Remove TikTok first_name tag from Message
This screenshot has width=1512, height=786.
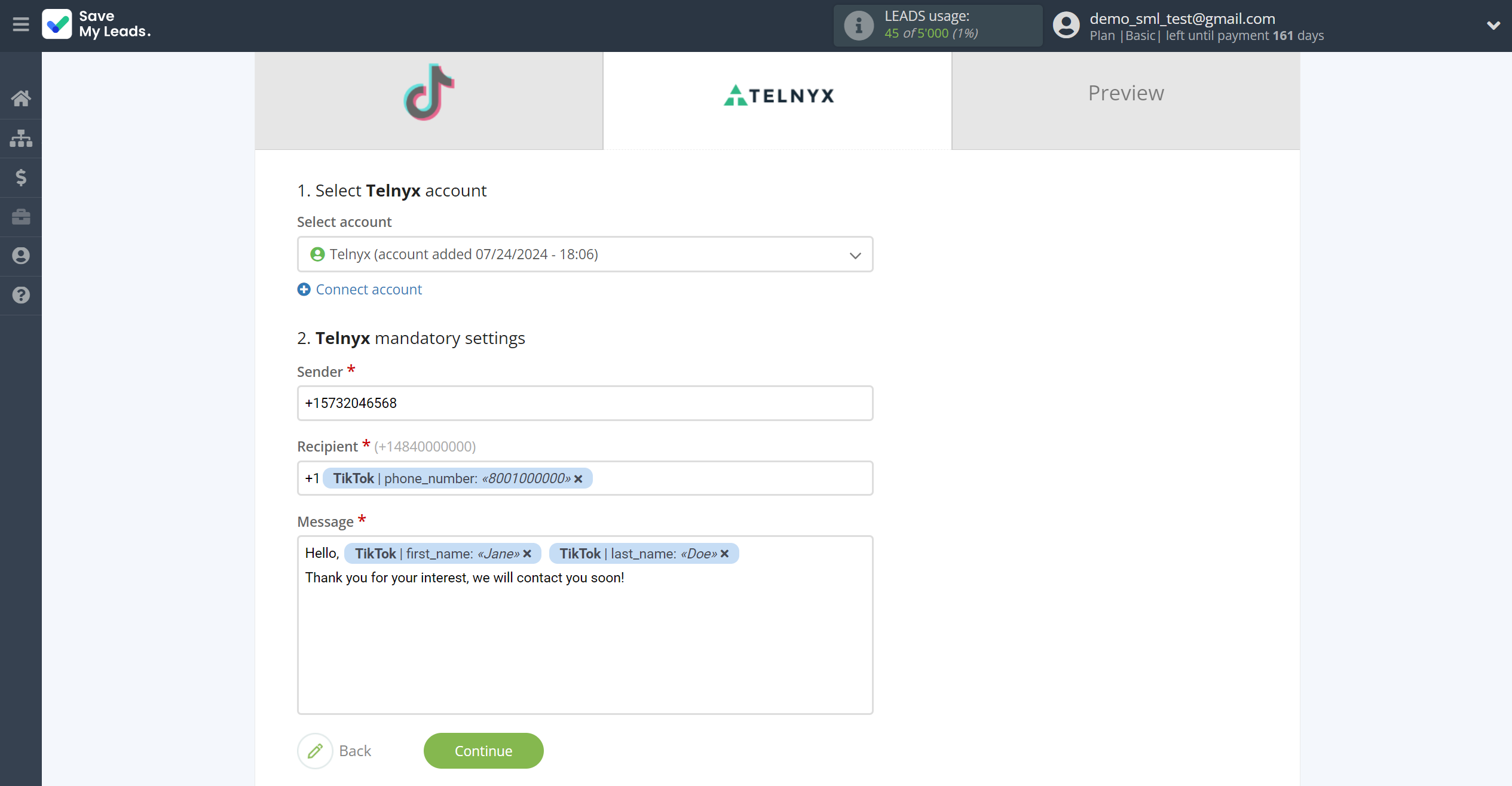pos(528,553)
